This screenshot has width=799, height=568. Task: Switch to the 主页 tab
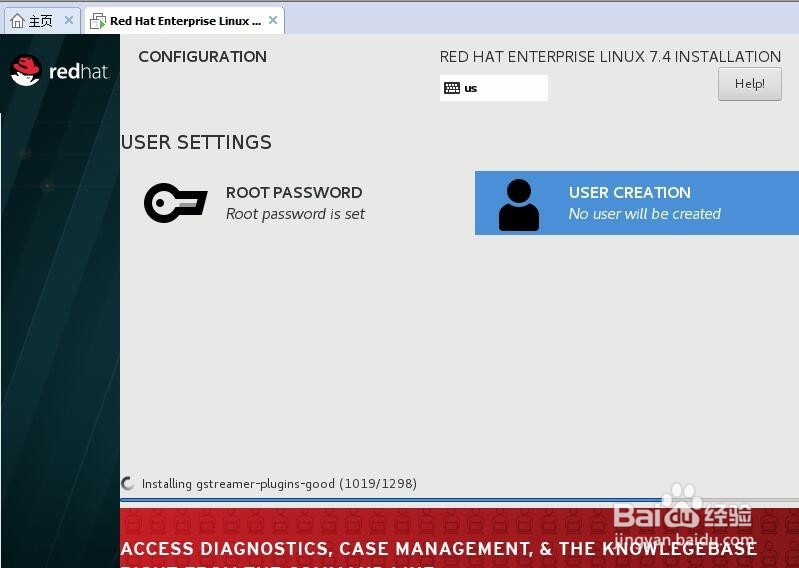[x=42, y=20]
